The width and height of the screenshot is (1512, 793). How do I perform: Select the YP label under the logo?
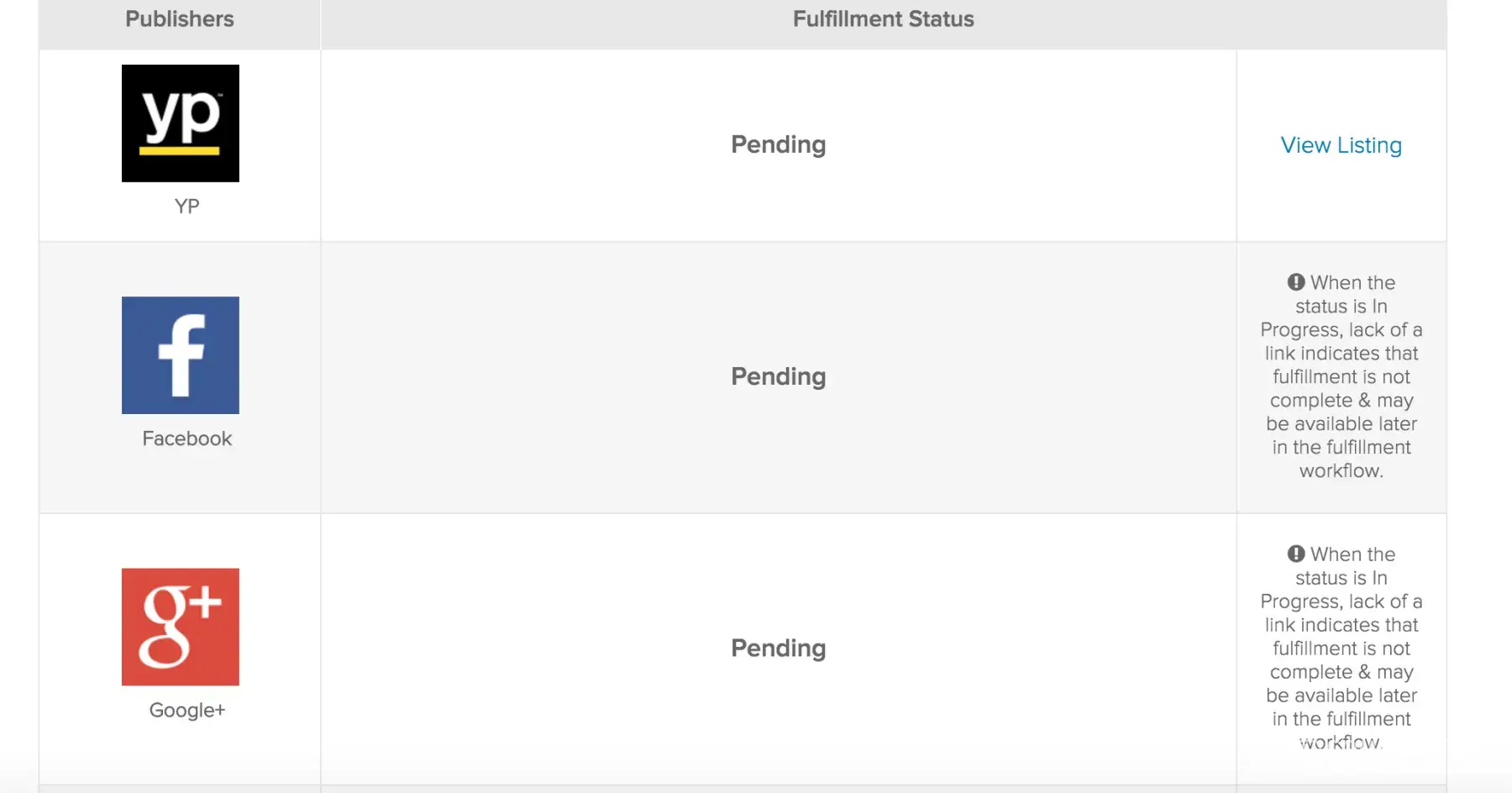point(186,206)
